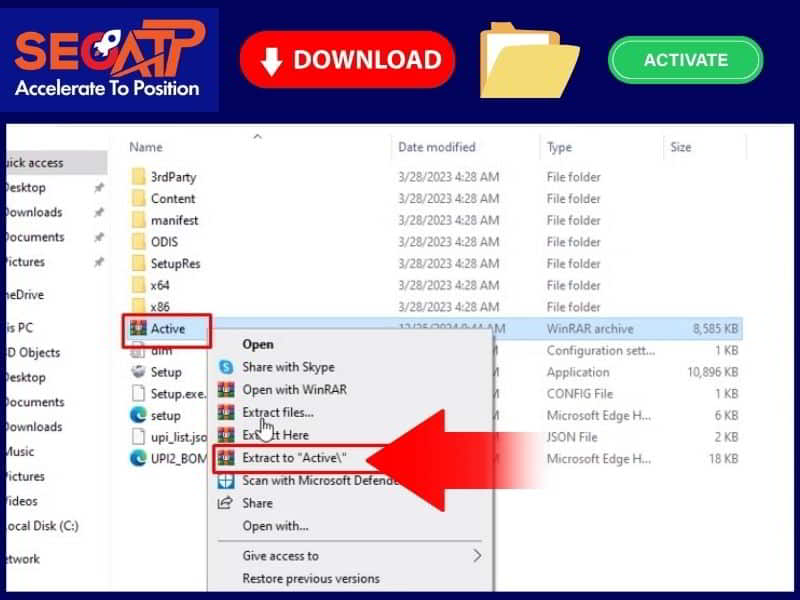Open the ODIS folder
800x600 pixels.
164,242
